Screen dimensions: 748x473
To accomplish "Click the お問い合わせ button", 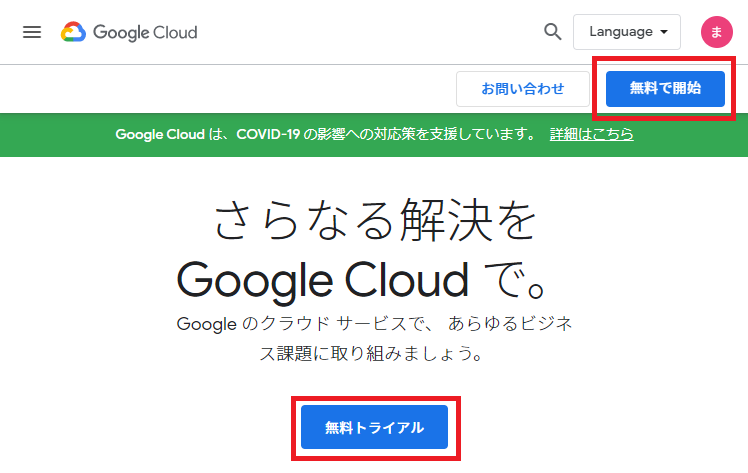I will pyautogui.click(x=522, y=88).
